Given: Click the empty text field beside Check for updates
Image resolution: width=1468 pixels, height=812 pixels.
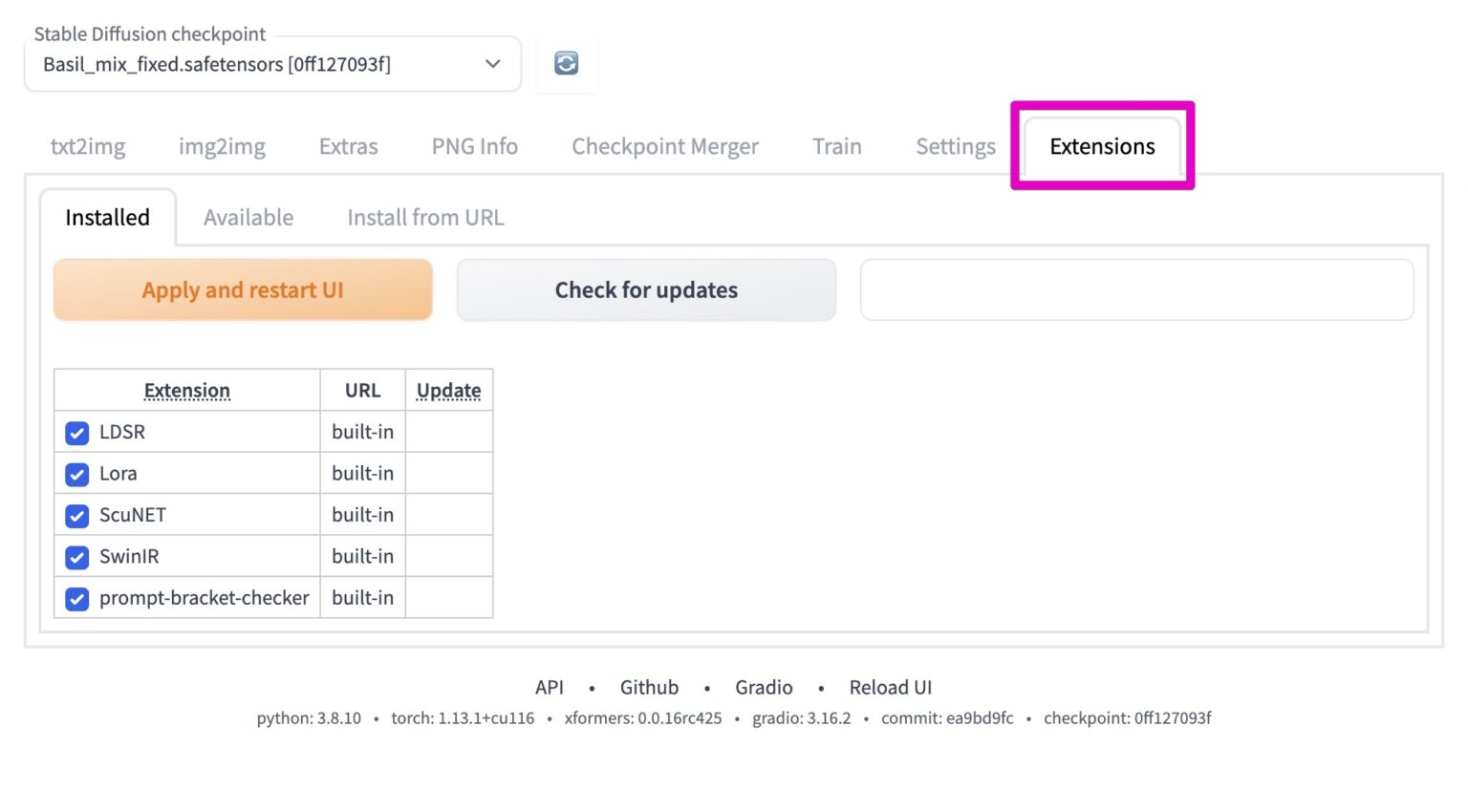Looking at the screenshot, I should pyautogui.click(x=1136, y=289).
